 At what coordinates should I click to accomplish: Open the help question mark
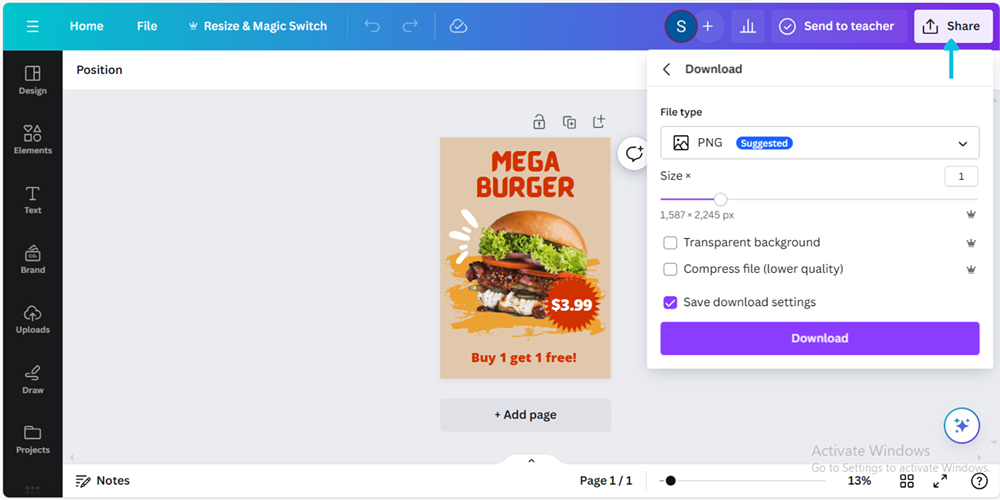click(x=978, y=481)
